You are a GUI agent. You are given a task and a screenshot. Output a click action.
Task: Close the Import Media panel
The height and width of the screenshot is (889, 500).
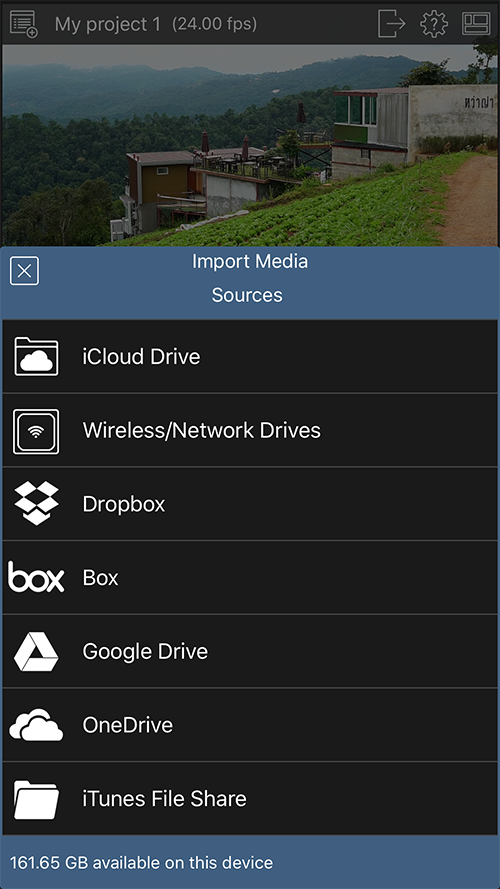click(x=24, y=271)
